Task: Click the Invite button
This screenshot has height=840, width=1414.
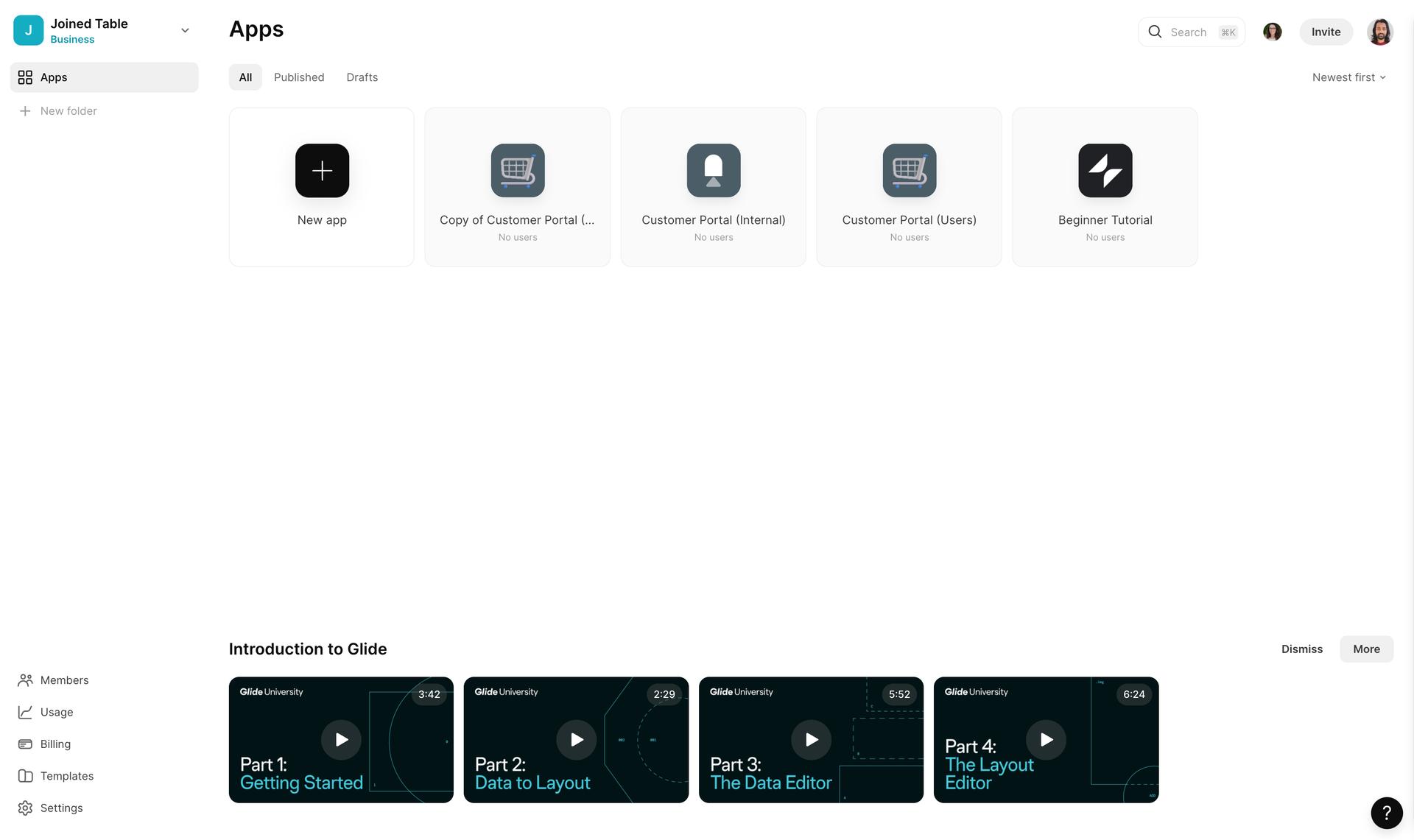Action: pos(1326,32)
